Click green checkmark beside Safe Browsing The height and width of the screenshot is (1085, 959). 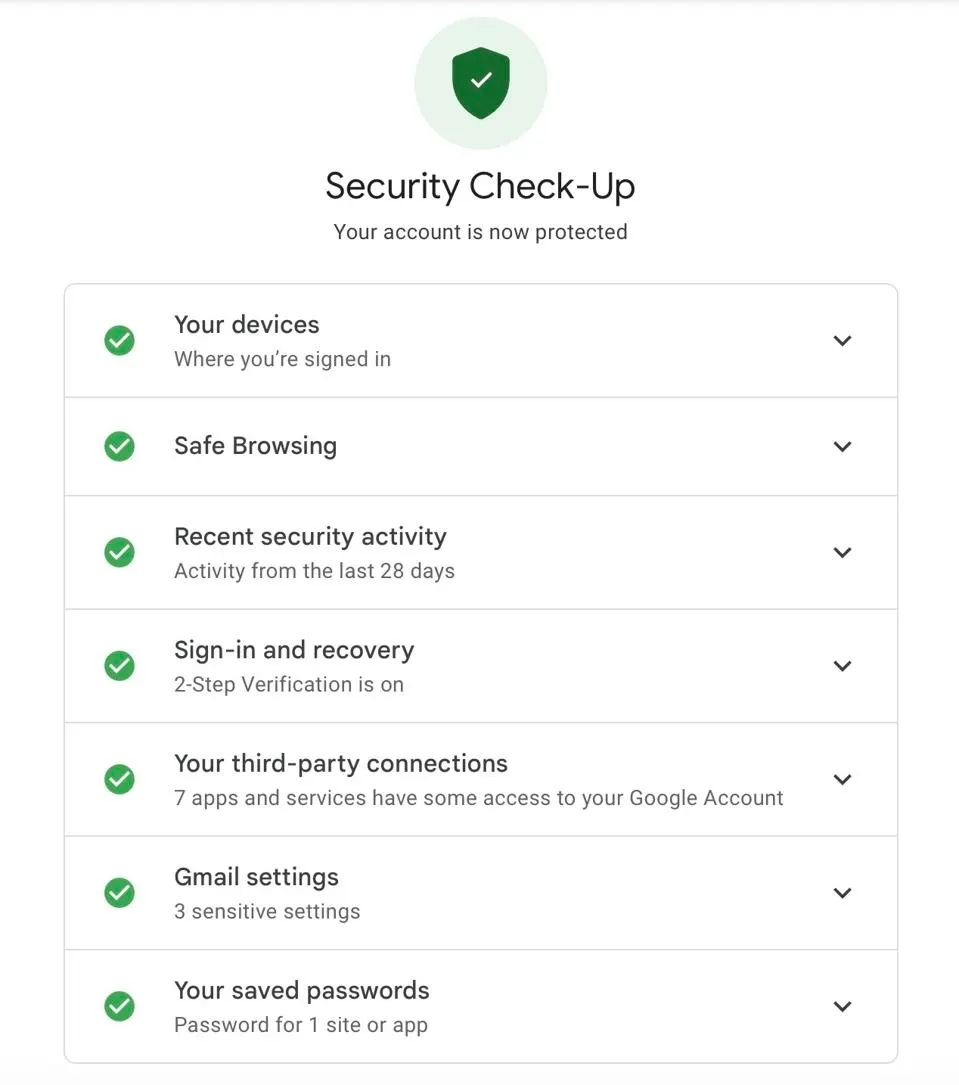tap(120, 446)
